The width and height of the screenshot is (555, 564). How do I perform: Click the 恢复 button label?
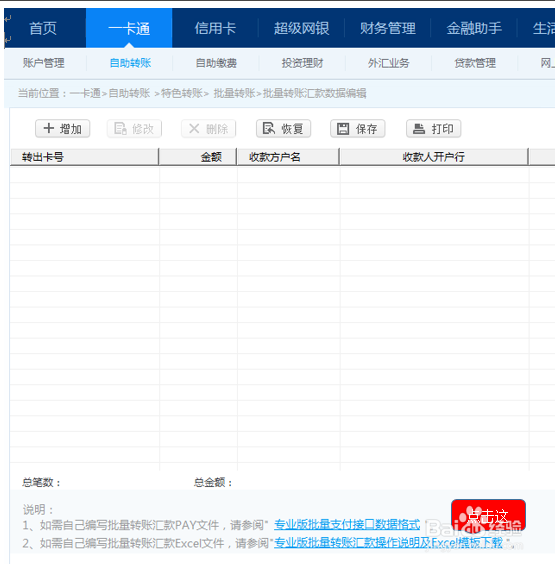[x=292, y=129]
